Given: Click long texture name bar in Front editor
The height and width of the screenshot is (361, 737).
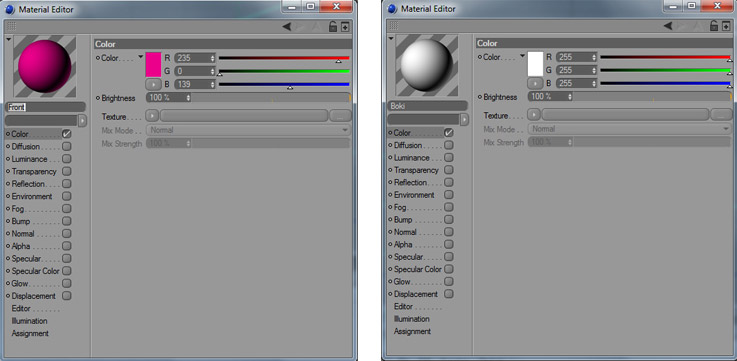Looking at the screenshot, I should point(244,116).
